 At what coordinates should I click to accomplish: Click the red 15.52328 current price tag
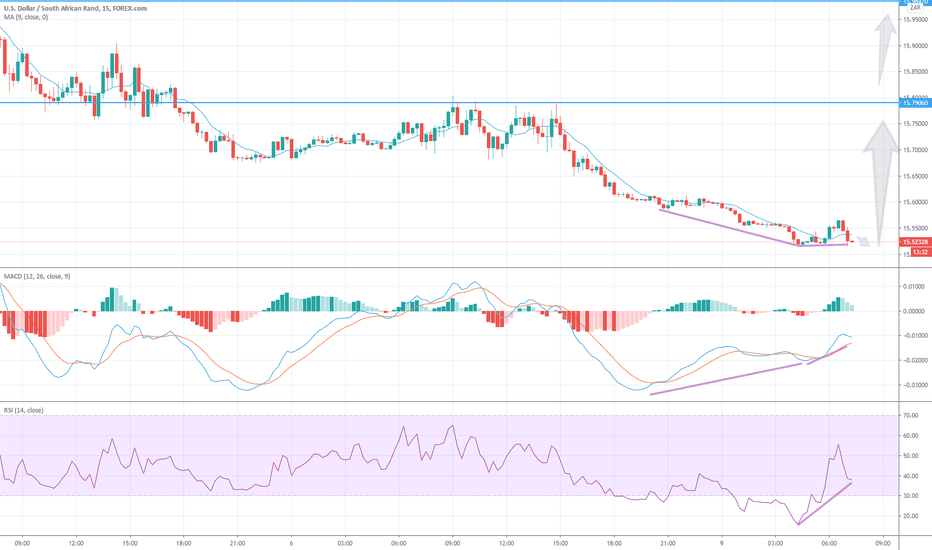(915, 242)
